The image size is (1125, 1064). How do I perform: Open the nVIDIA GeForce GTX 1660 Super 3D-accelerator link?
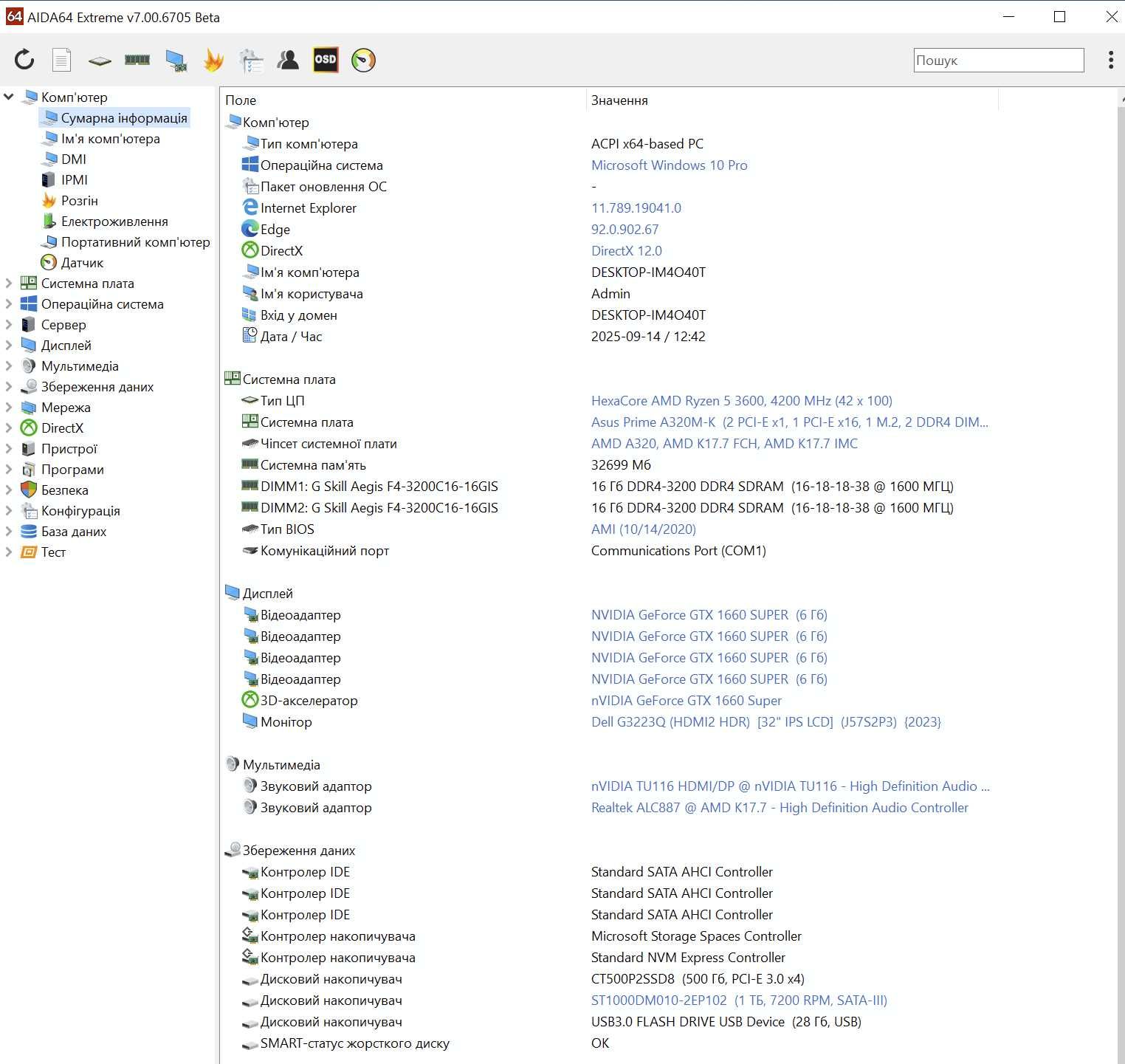[x=686, y=700]
